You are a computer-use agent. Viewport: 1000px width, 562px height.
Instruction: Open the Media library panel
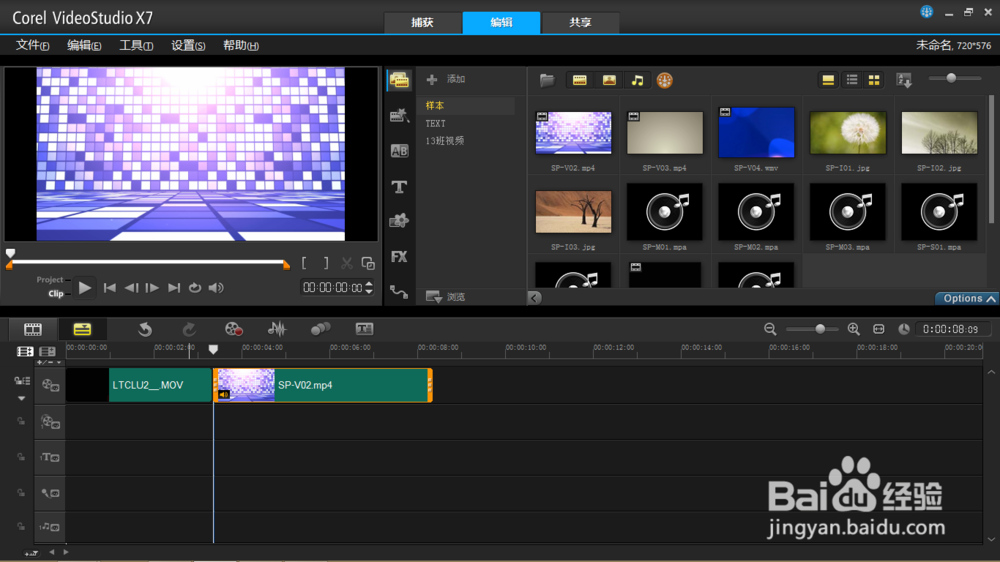(x=399, y=80)
